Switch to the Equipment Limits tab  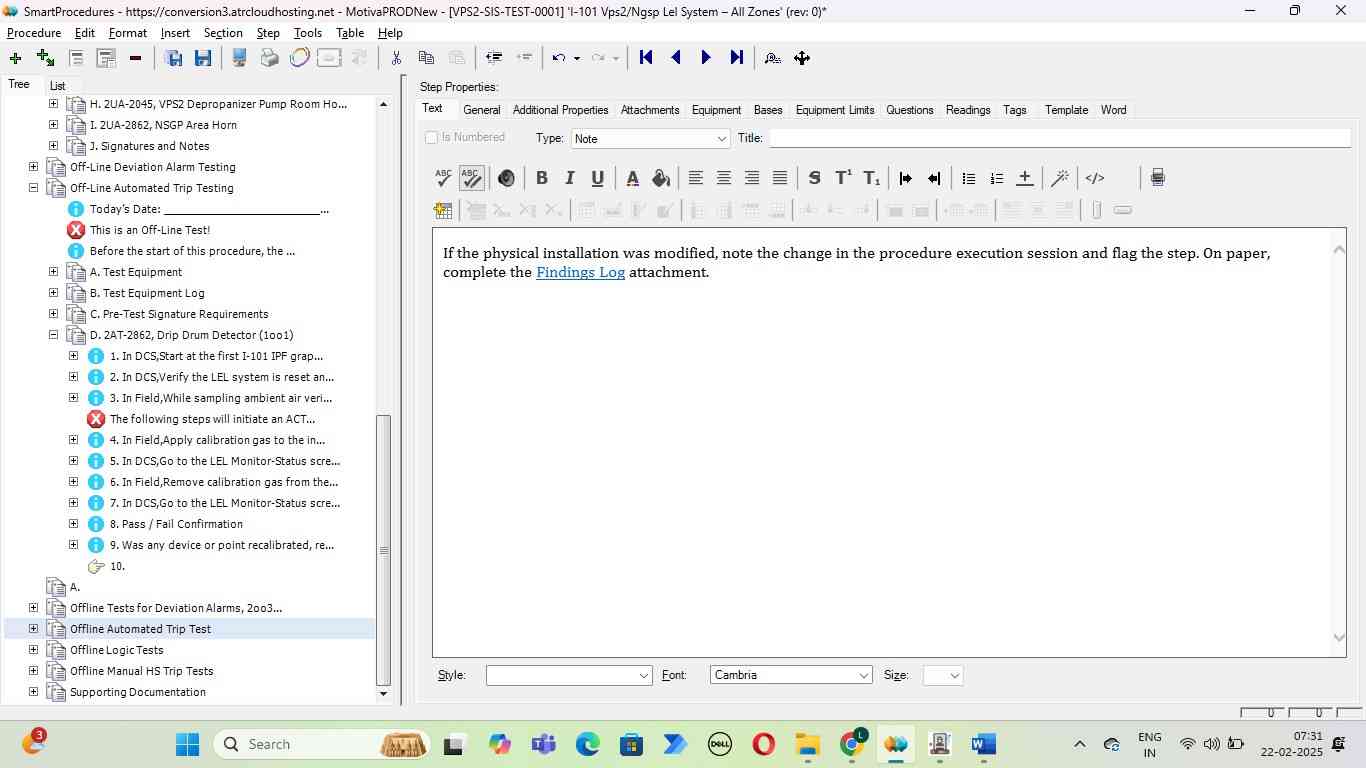[835, 110]
